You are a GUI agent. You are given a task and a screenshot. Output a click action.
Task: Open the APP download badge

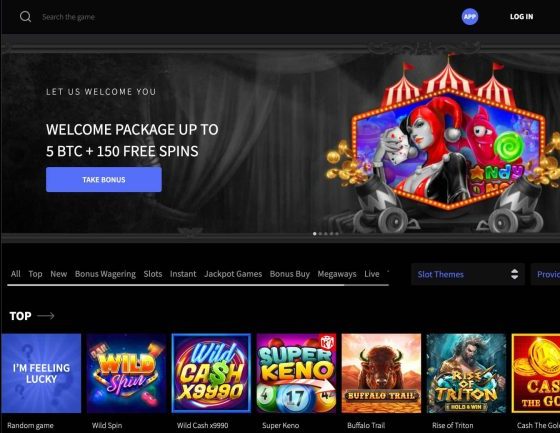(x=470, y=16)
